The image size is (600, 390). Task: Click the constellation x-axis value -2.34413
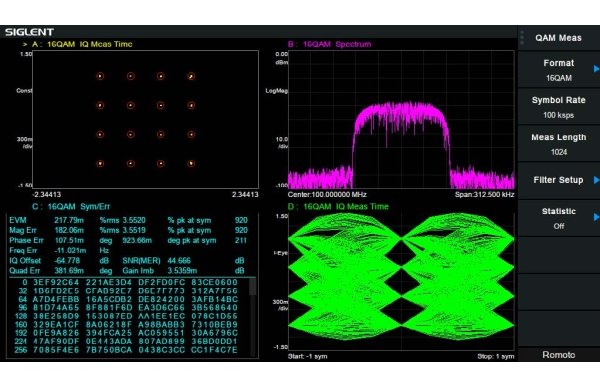(47, 194)
